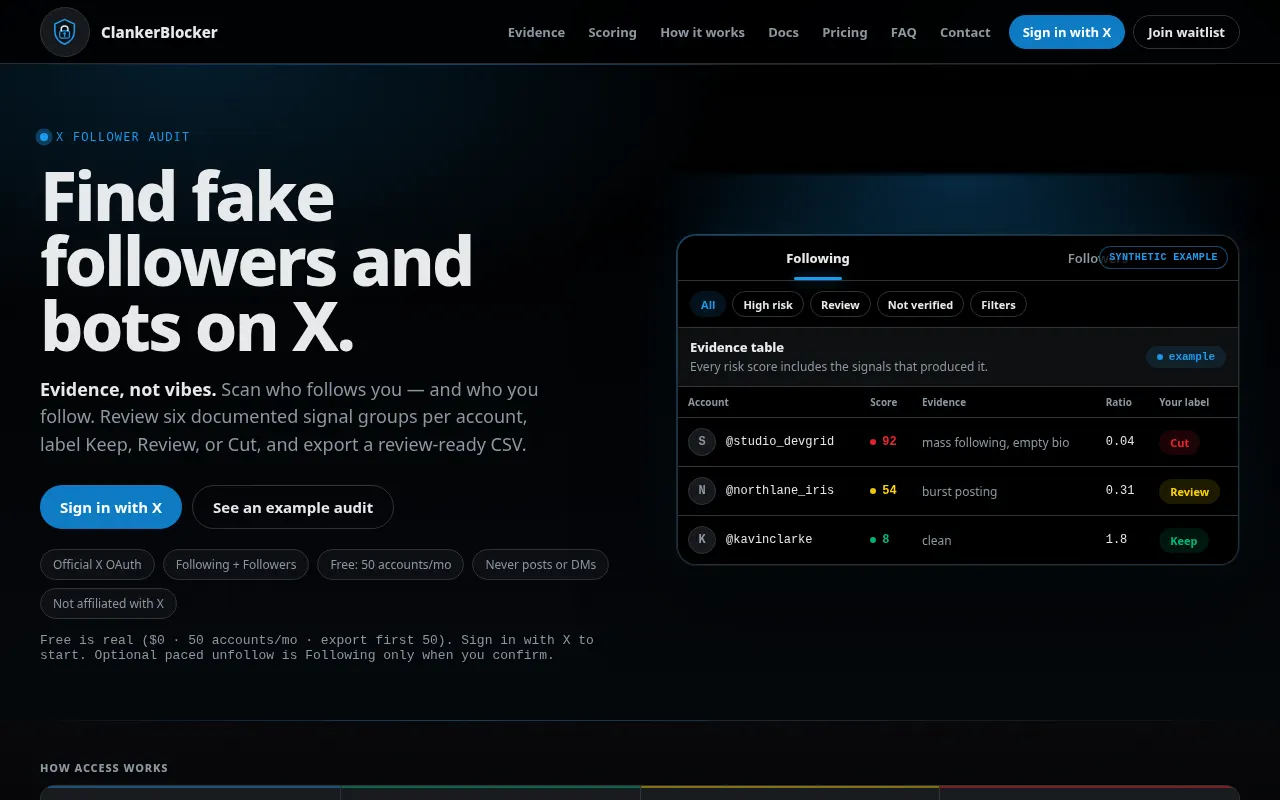The image size is (1280, 800).
Task: Click the score 92 cell
Action: point(883,442)
